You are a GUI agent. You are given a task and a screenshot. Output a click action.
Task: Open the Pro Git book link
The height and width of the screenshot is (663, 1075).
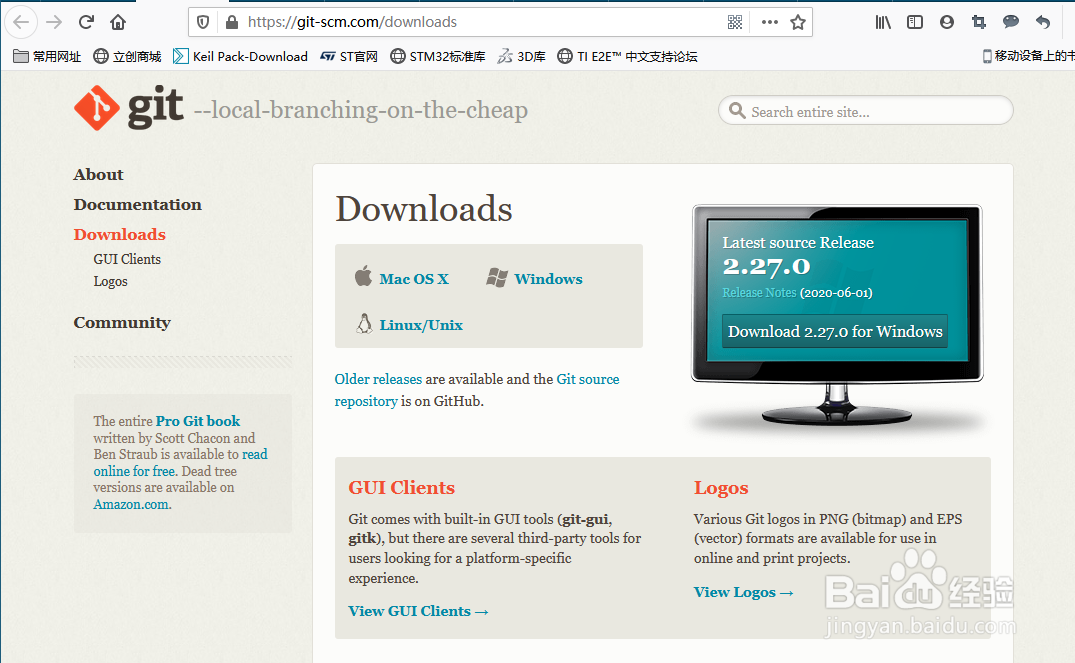(x=198, y=421)
